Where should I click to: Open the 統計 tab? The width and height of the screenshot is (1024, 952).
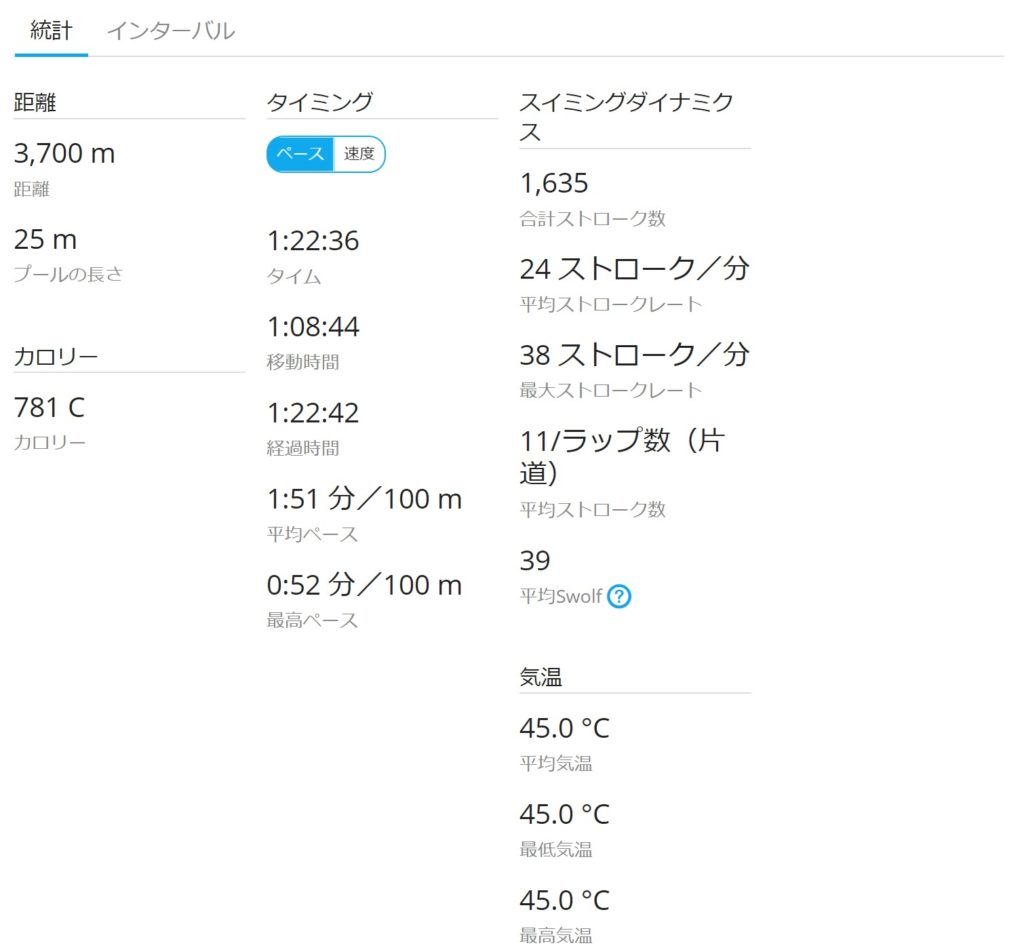point(51,30)
